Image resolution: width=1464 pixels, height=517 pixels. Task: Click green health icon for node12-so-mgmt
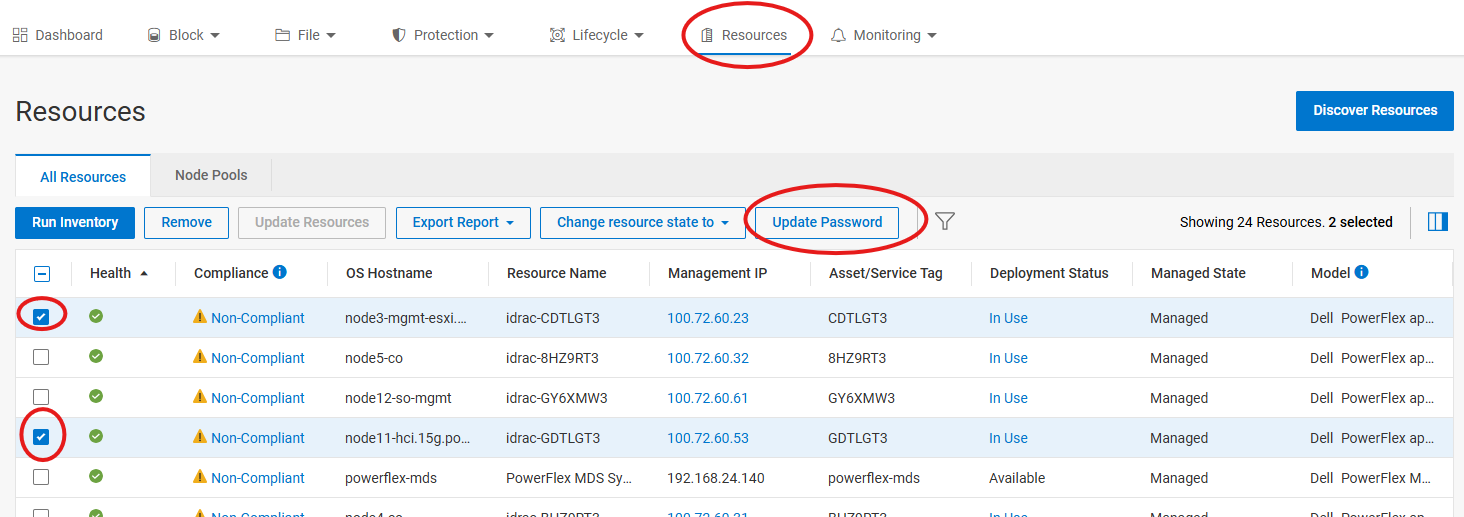coord(96,397)
